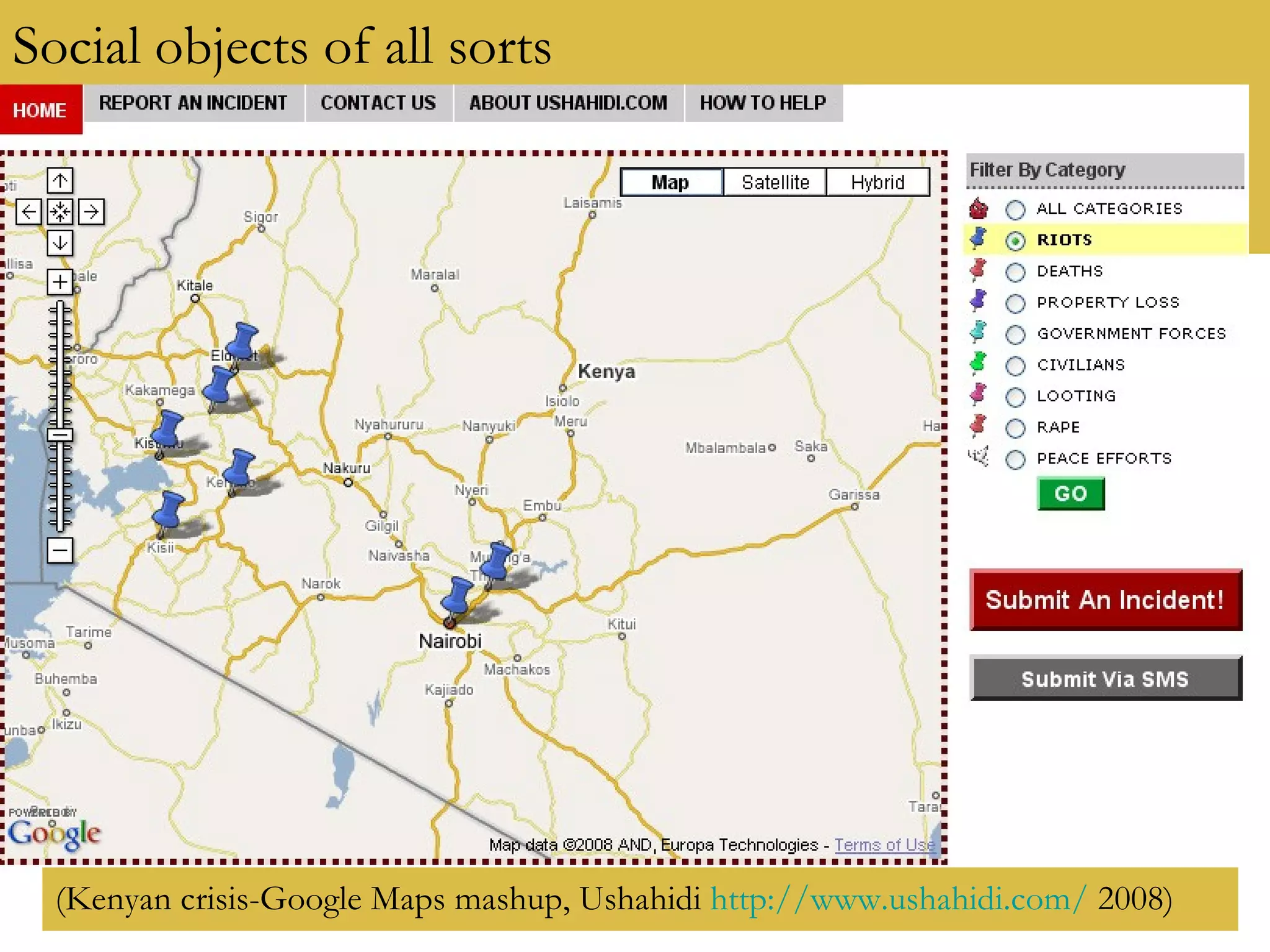Click the return-to-last-result center icon
This screenshot has width=1270, height=952.
tap(60, 212)
